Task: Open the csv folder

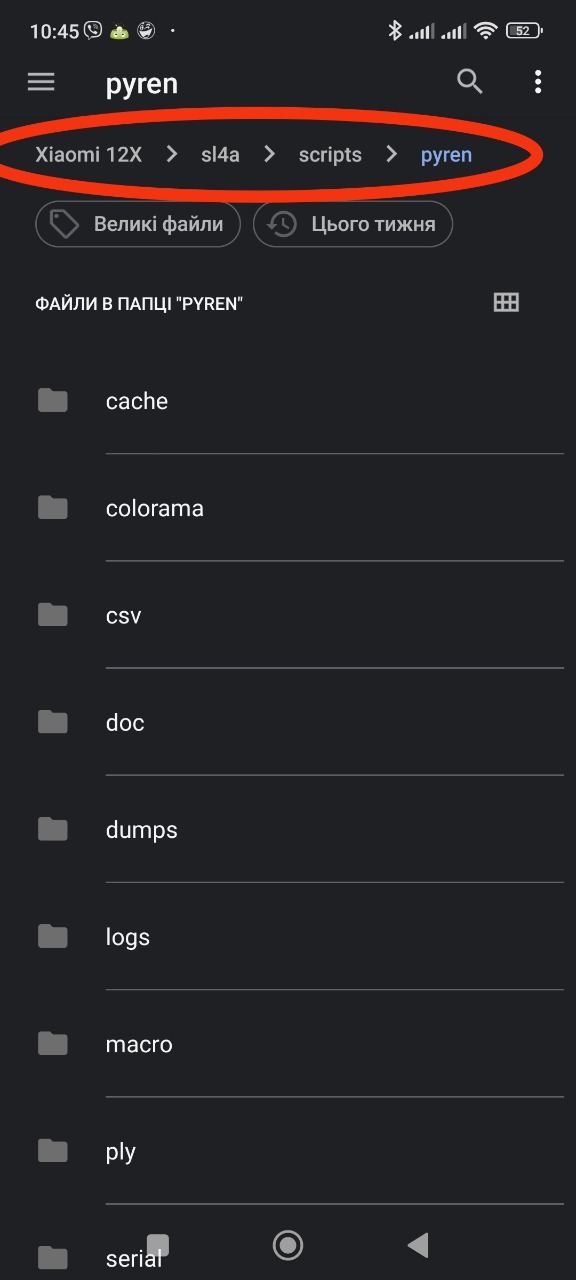Action: pyautogui.click(x=288, y=615)
